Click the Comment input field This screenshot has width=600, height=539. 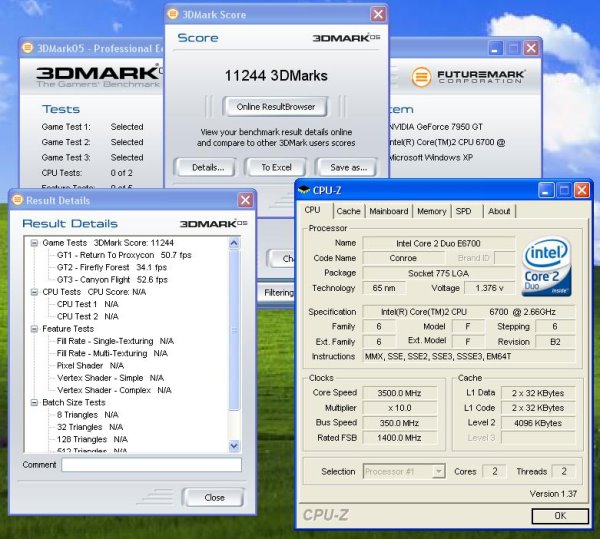point(152,465)
